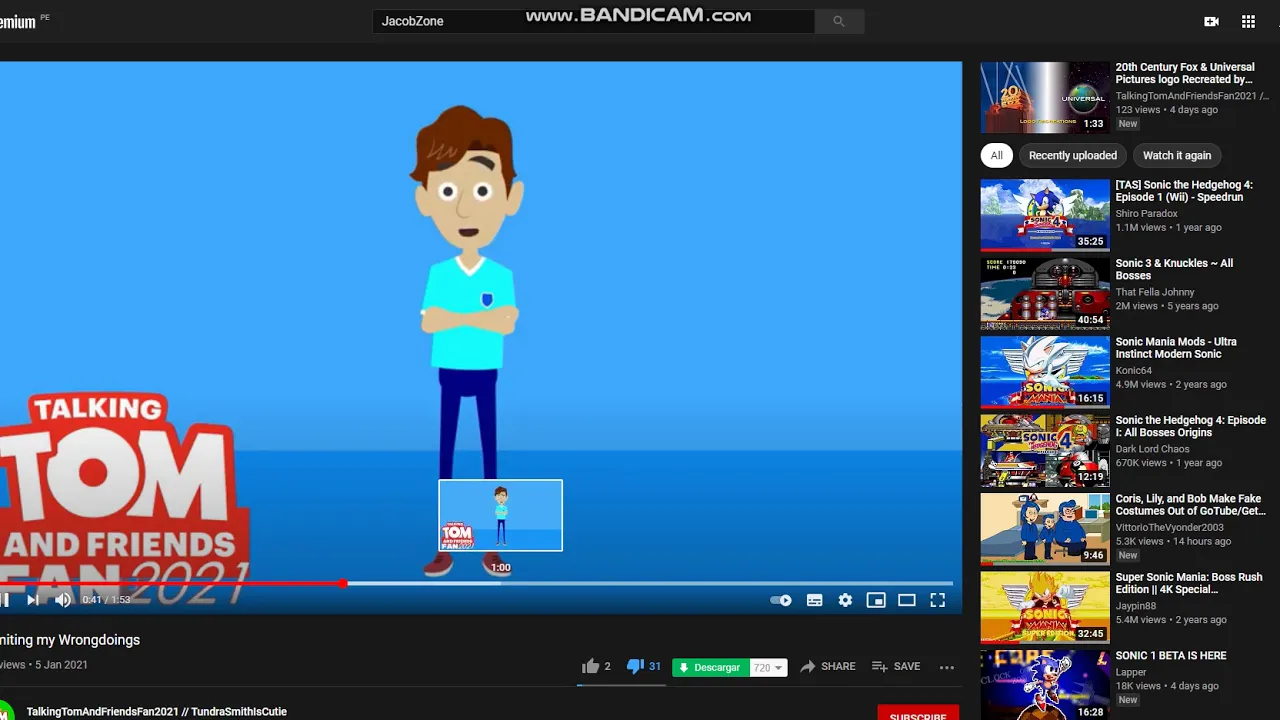This screenshot has height=720, width=1280.
Task: Open Sonic 3 & Knuckles All Bosses thumbnail
Action: coord(1045,294)
